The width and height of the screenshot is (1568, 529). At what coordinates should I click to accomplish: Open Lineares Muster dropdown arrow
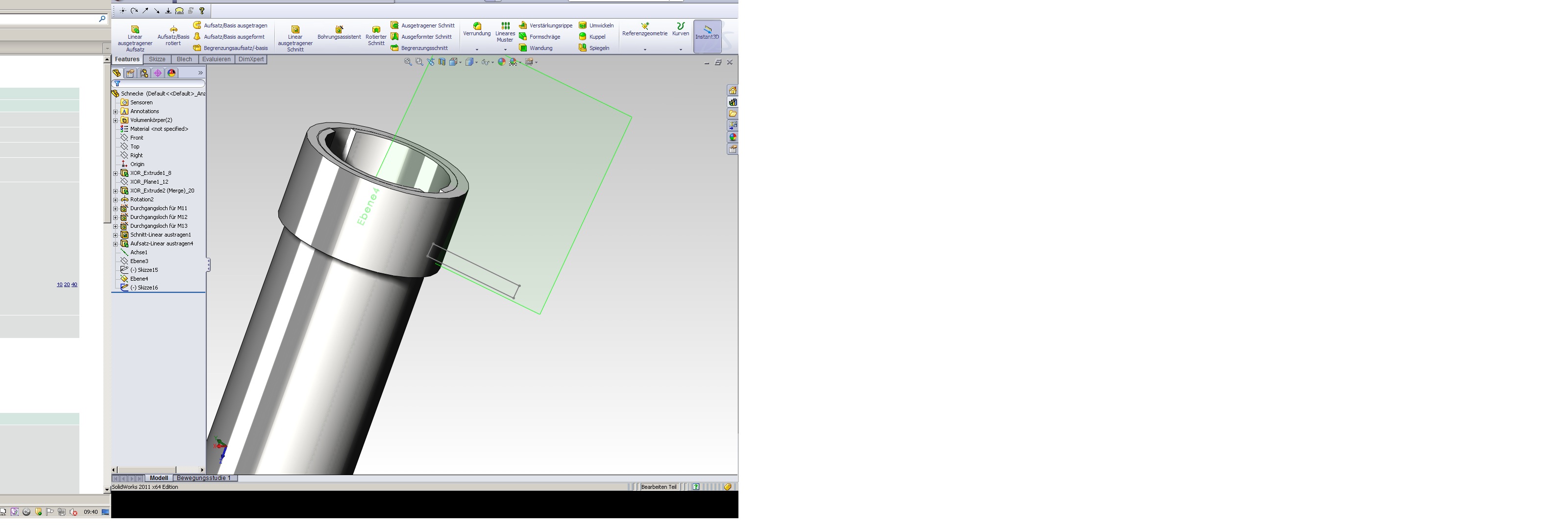(x=505, y=49)
